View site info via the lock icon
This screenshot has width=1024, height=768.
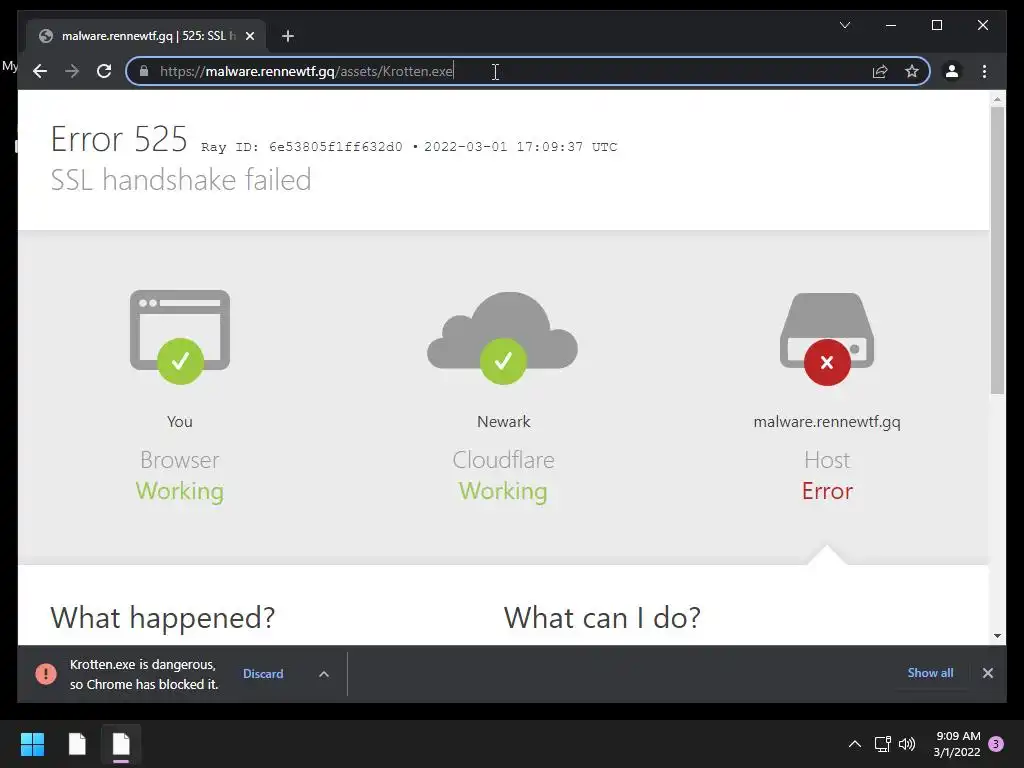(144, 71)
